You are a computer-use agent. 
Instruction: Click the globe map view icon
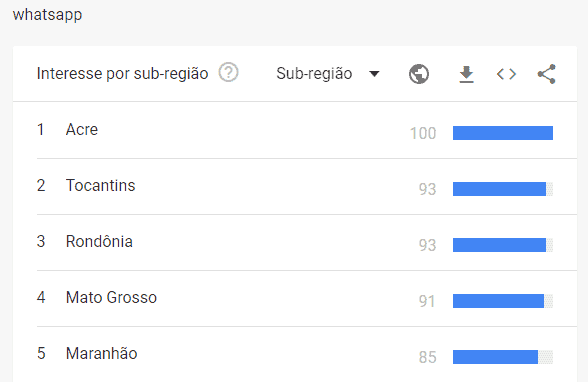[x=419, y=74]
